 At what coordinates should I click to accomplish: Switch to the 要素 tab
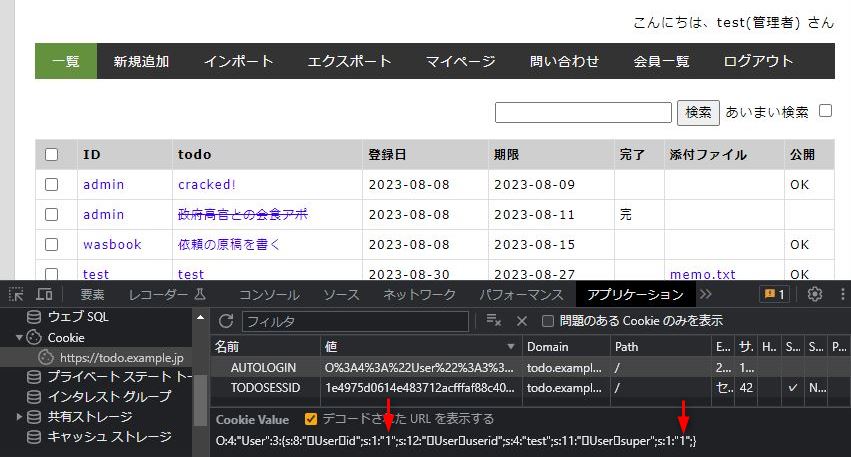coord(92,295)
